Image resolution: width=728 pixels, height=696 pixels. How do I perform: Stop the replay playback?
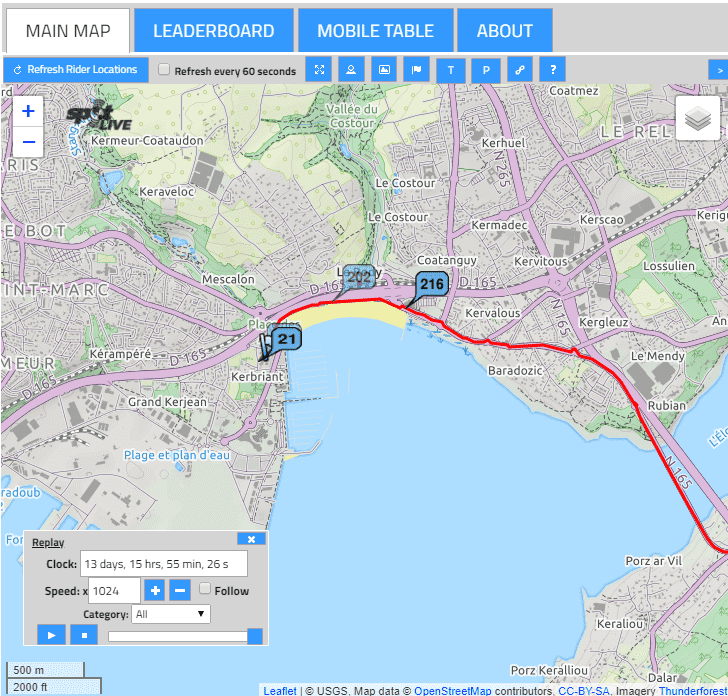[84, 635]
